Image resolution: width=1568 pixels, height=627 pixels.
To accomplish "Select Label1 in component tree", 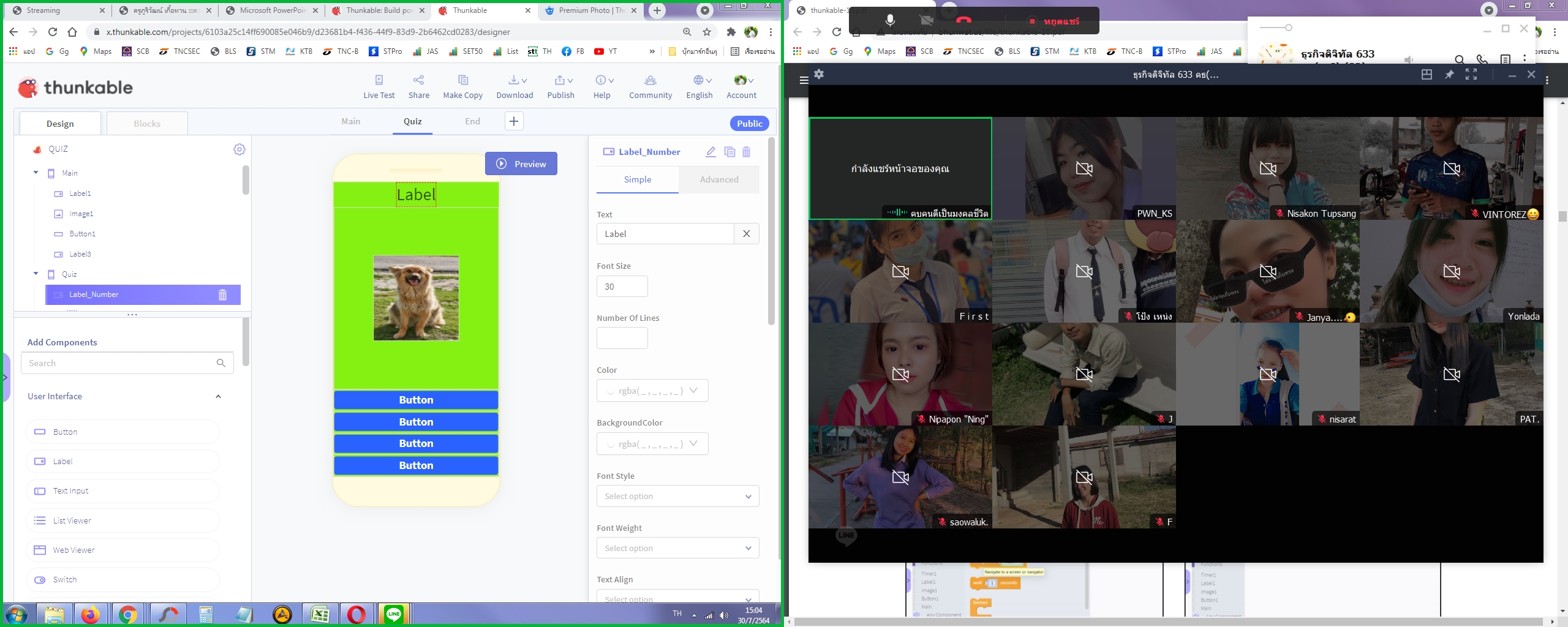I will [x=80, y=193].
